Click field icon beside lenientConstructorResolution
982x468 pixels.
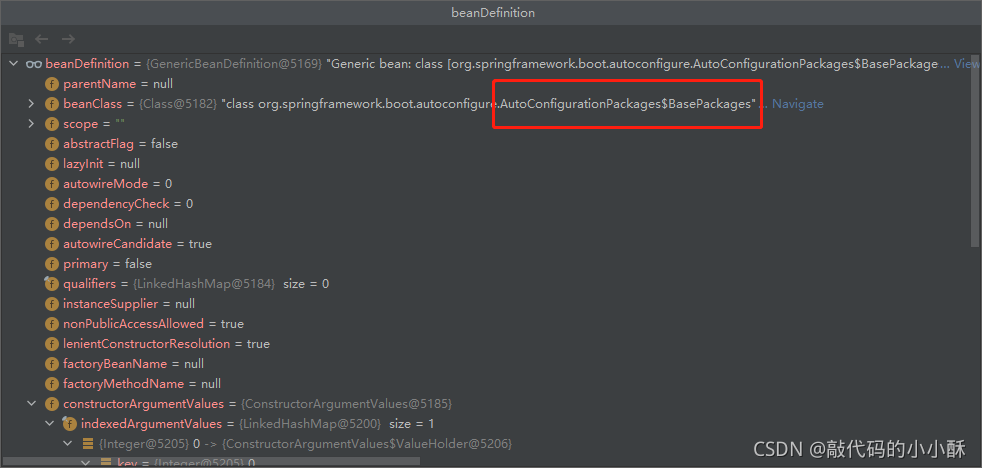(x=51, y=344)
